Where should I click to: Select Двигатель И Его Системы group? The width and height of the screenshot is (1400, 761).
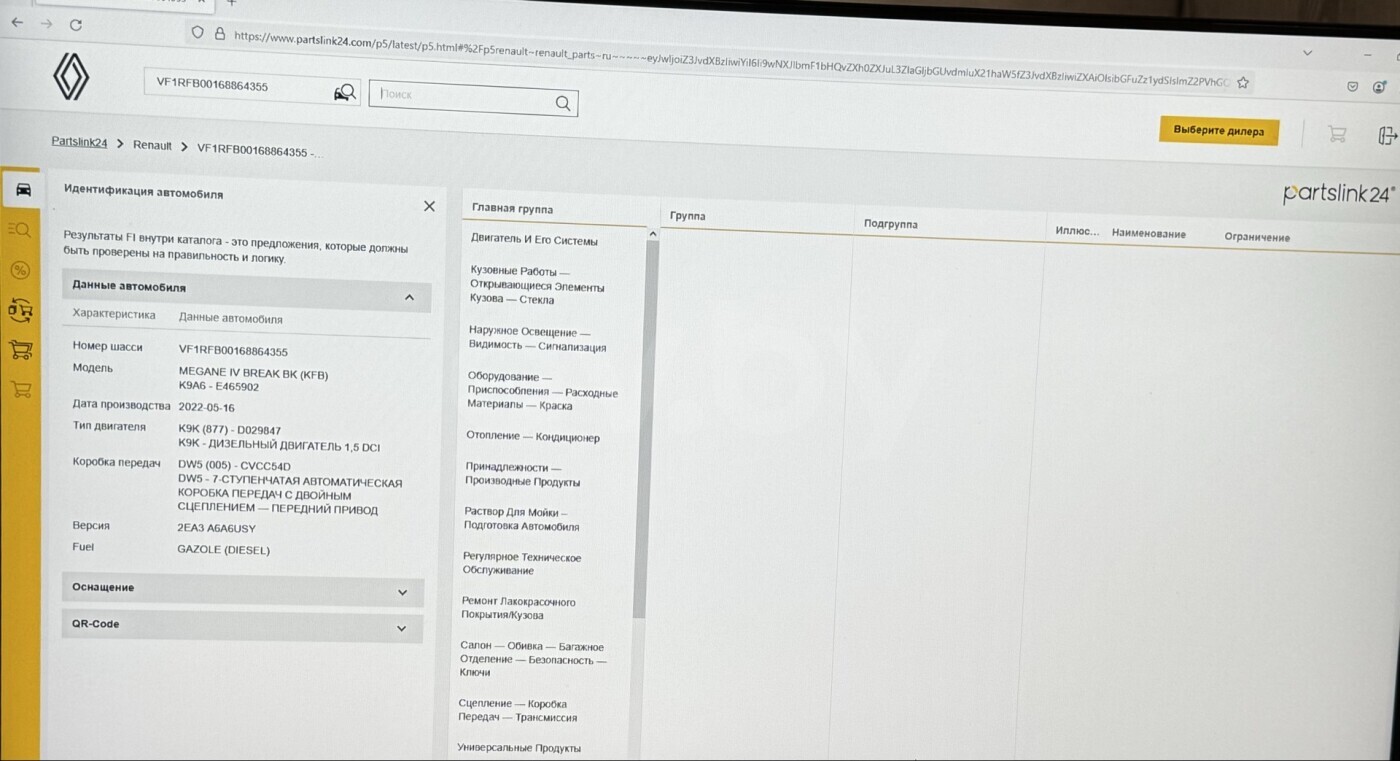coord(534,240)
